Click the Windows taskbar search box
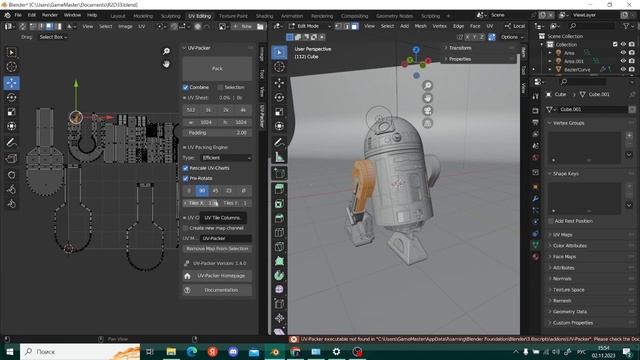The height and width of the screenshot is (360, 640). pos(80,351)
